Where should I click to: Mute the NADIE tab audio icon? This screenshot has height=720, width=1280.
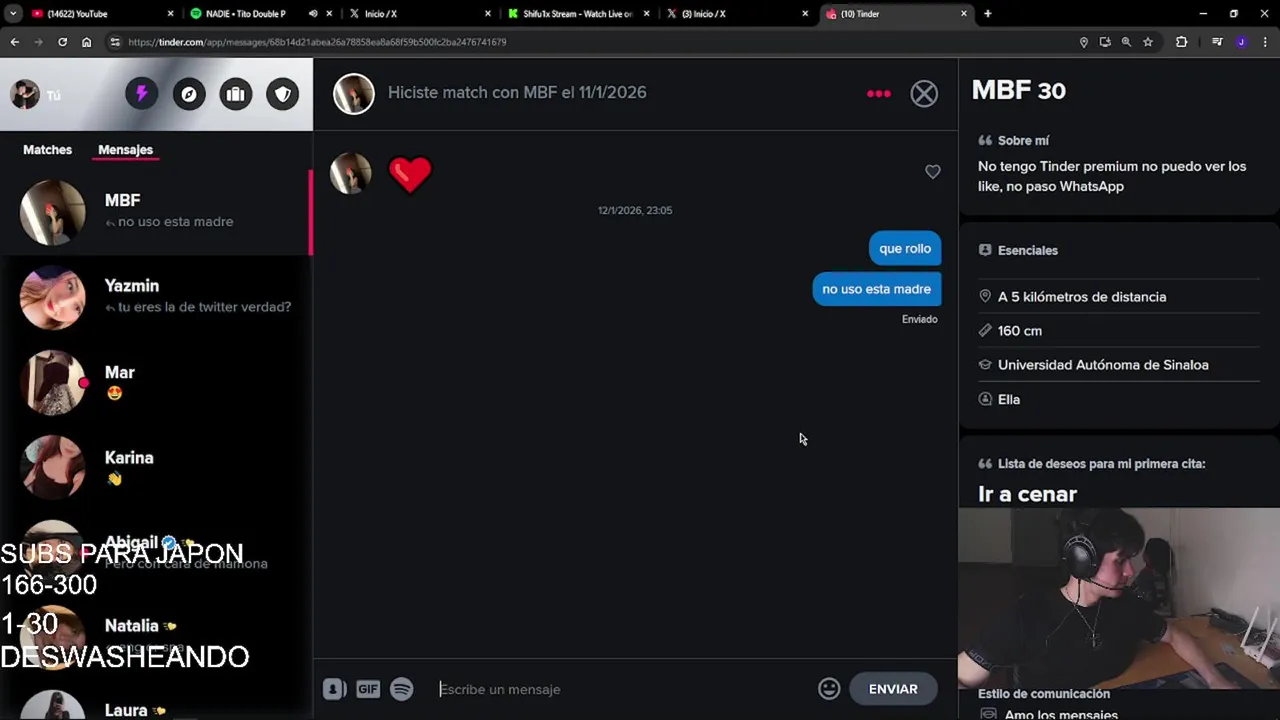pos(313,14)
